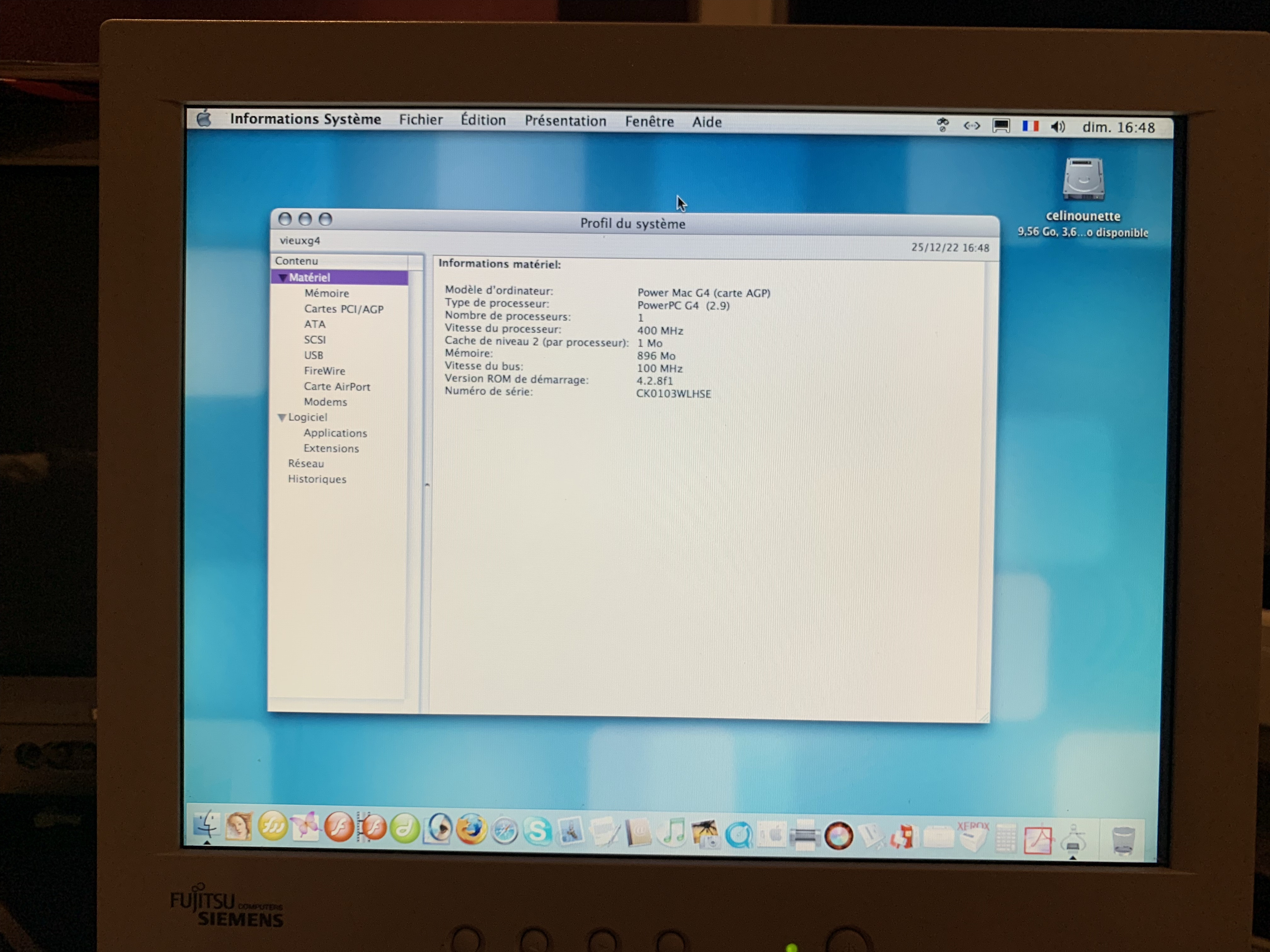Select ATA in the Contenu list
Image resolution: width=1270 pixels, height=952 pixels.
[x=315, y=324]
